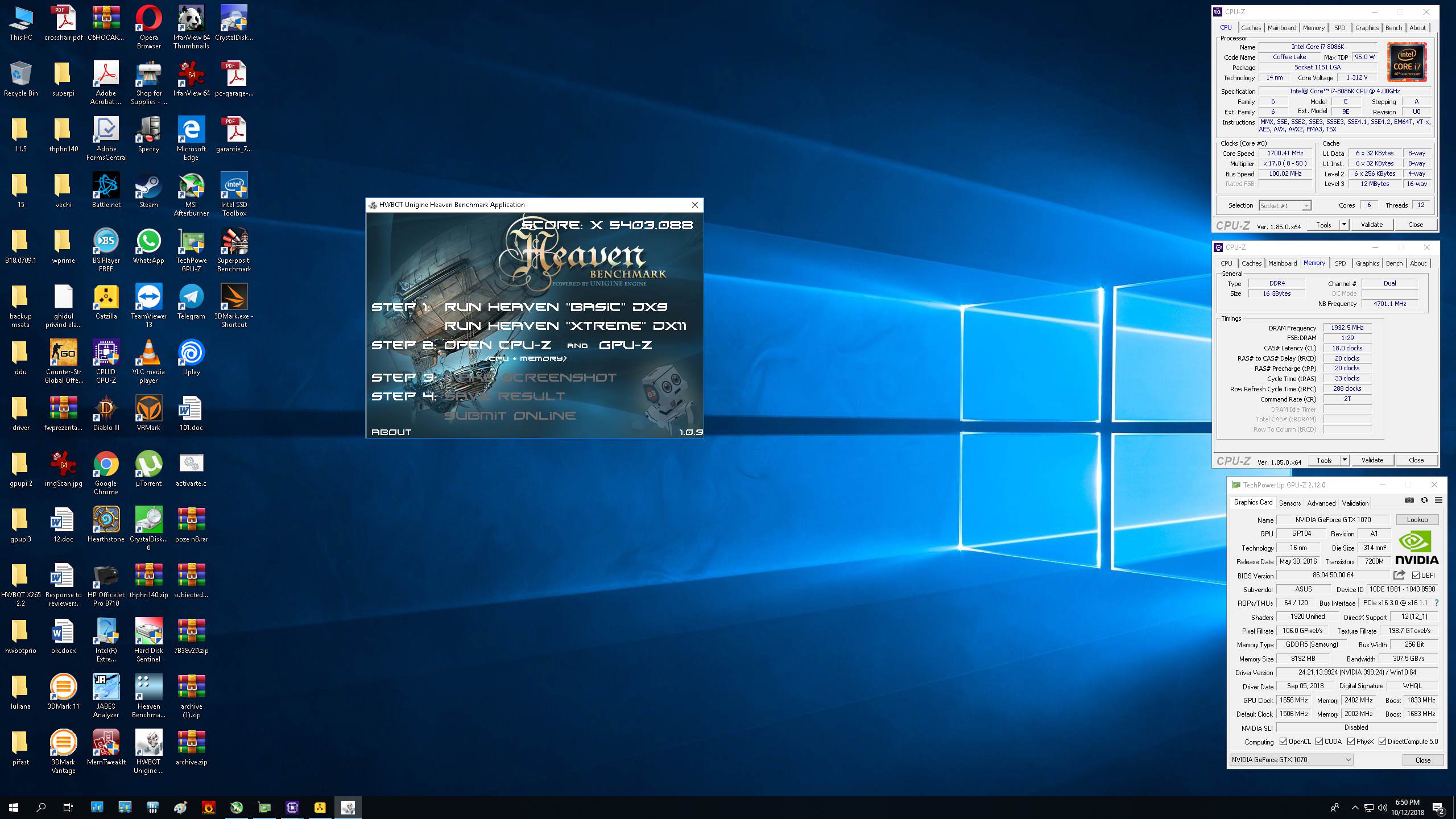Open VLC media player shortcut
1456x819 pixels.
click(x=148, y=362)
